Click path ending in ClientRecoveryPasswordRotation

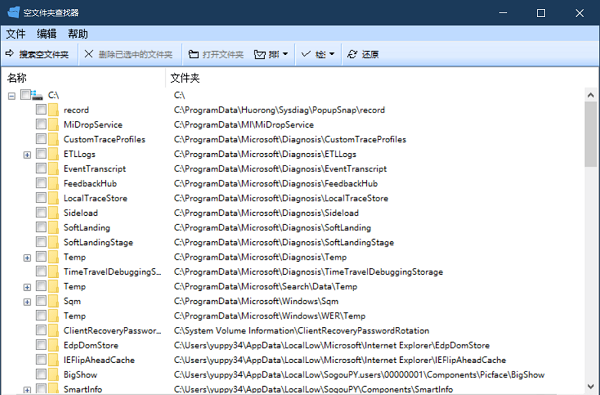[x=302, y=330]
